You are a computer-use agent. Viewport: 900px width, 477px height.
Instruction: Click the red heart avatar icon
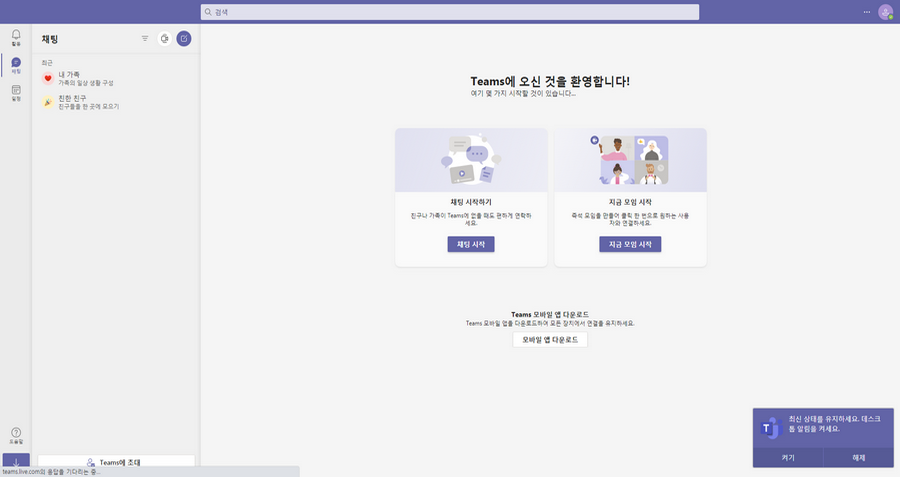click(48, 79)
